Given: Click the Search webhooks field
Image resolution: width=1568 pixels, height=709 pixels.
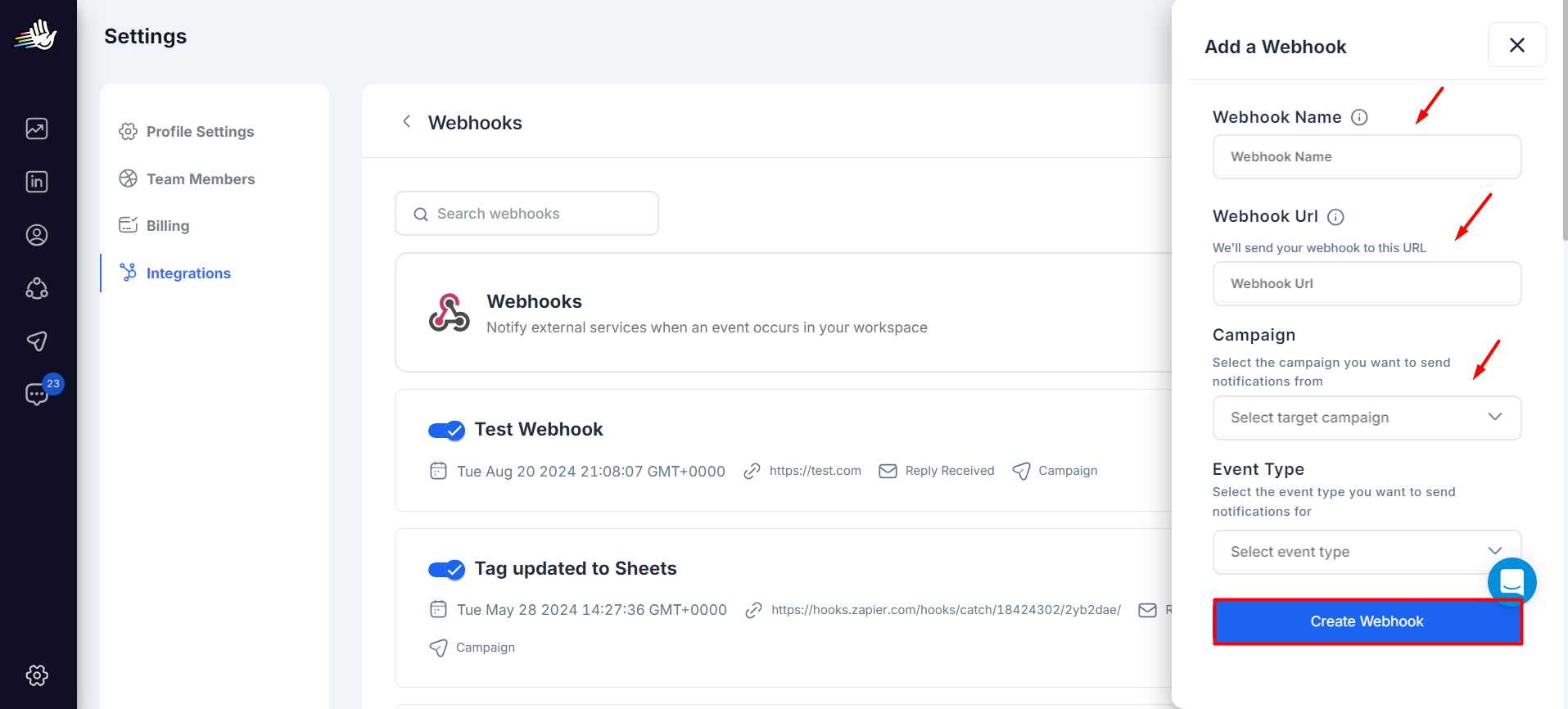Looking at the screenshot, I should (526, 214).
